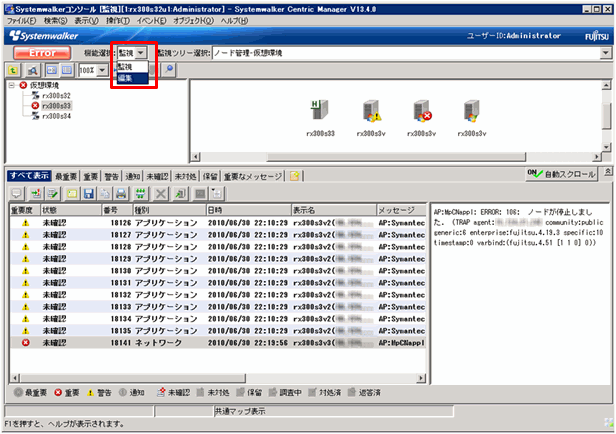
Task: Sort the event list by 番号 column header
Action: 117,210
